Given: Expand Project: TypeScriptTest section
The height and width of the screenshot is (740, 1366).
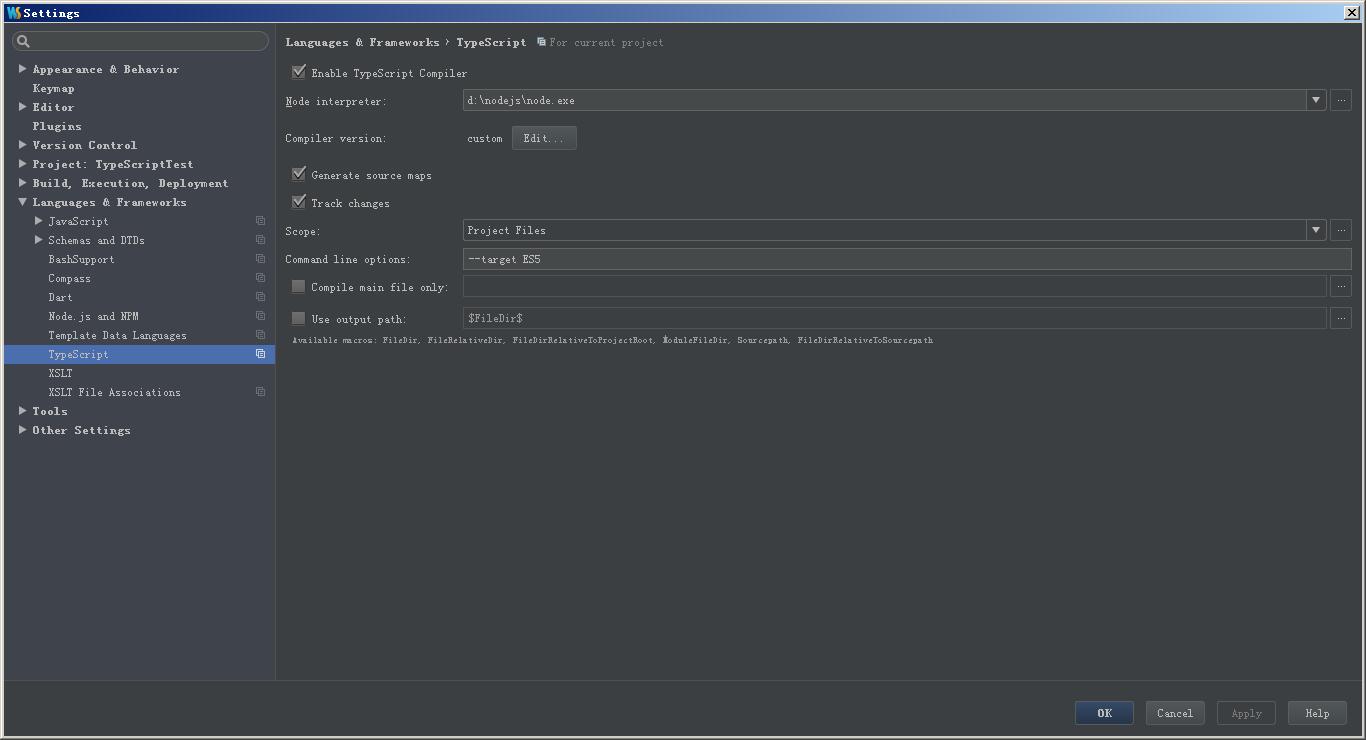Looking at the screenshot, I should pos(22,164).
